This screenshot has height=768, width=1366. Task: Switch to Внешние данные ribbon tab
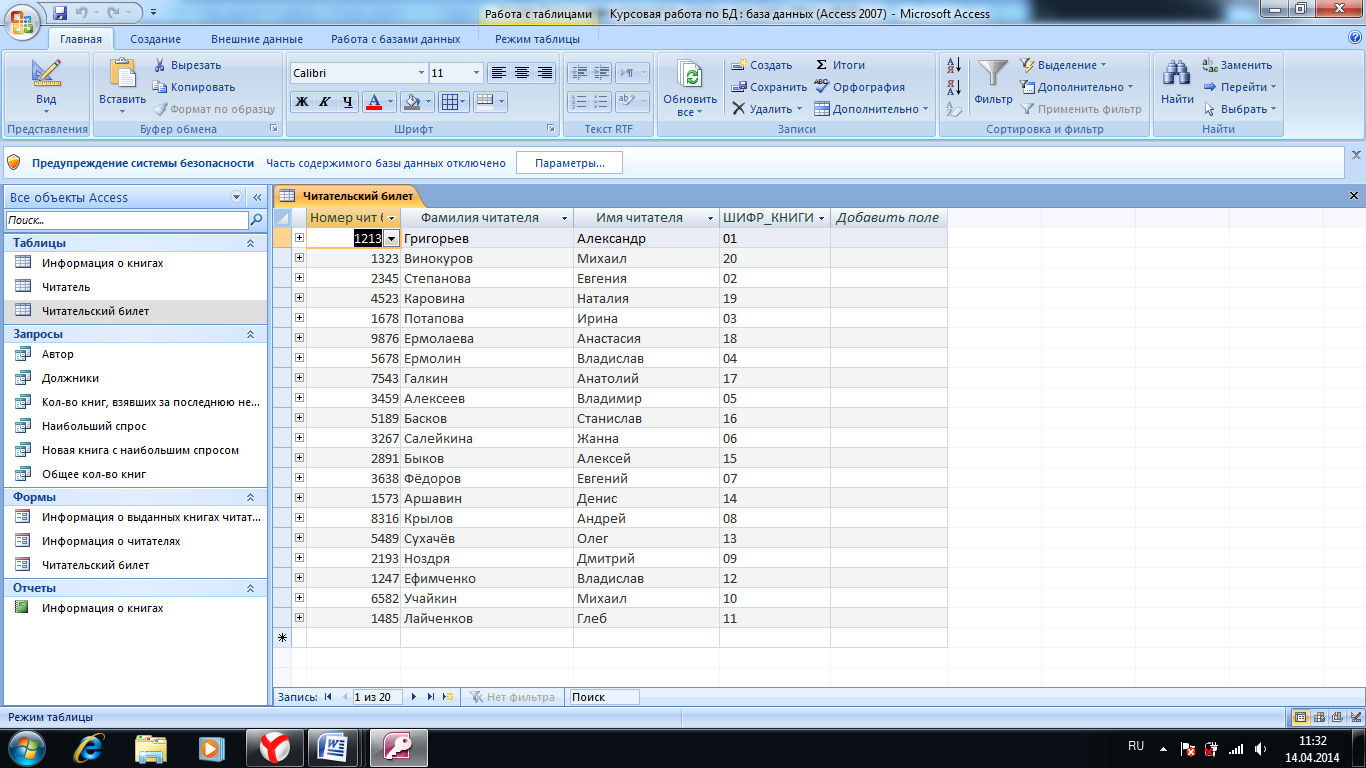pyautogui.click(x=256, y=39)
